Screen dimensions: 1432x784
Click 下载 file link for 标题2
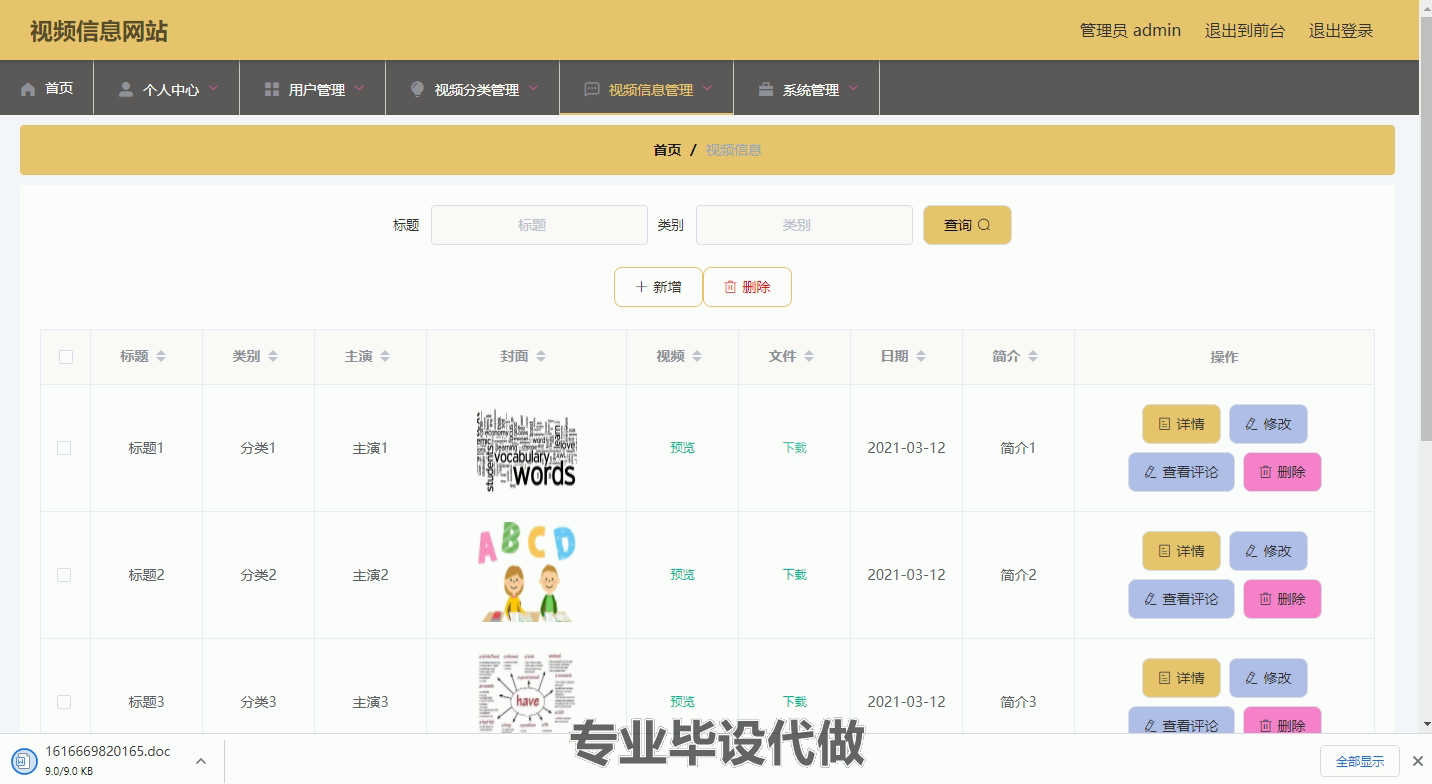tap(794, 575)
